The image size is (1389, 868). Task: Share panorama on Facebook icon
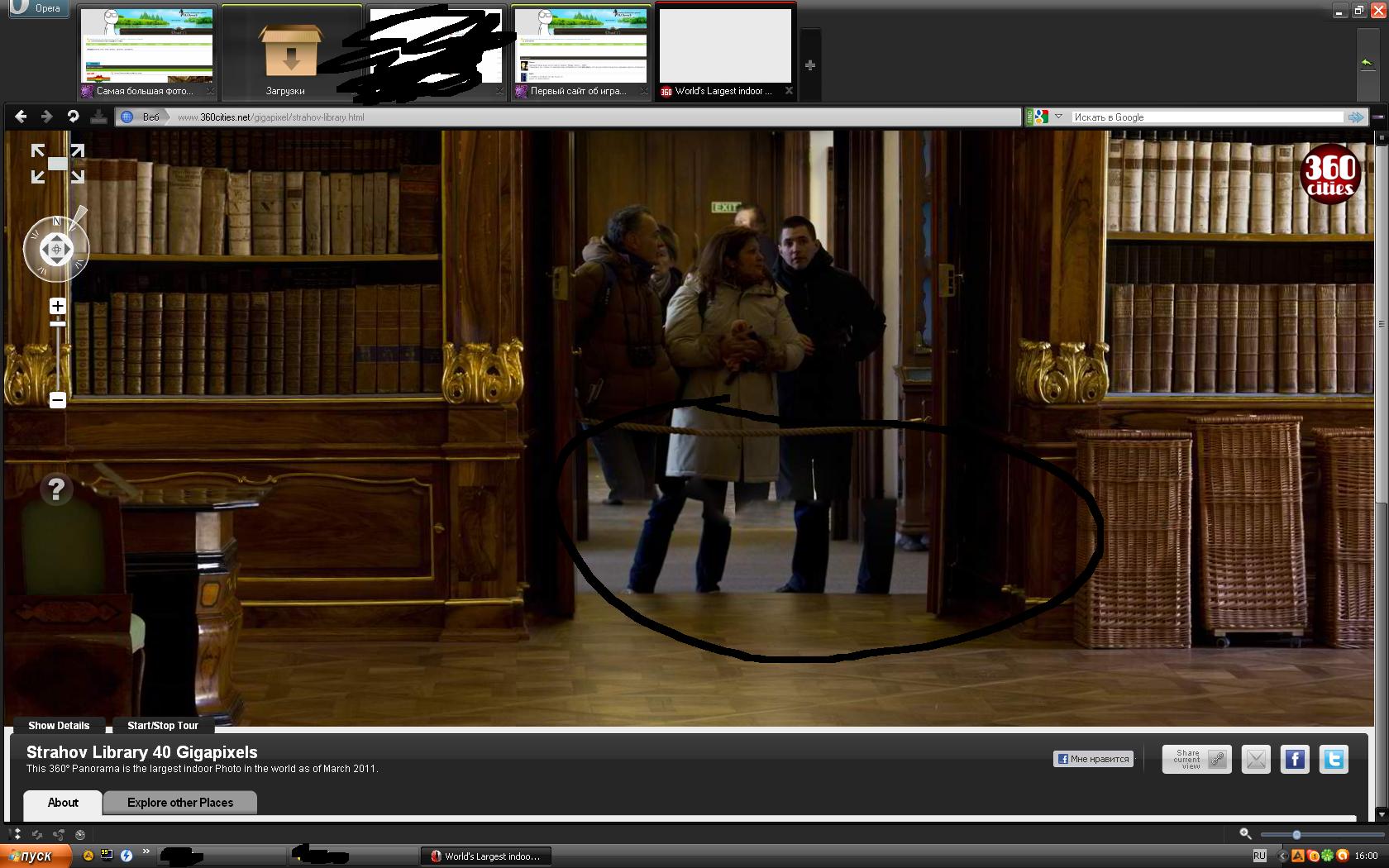(1294, 759)
